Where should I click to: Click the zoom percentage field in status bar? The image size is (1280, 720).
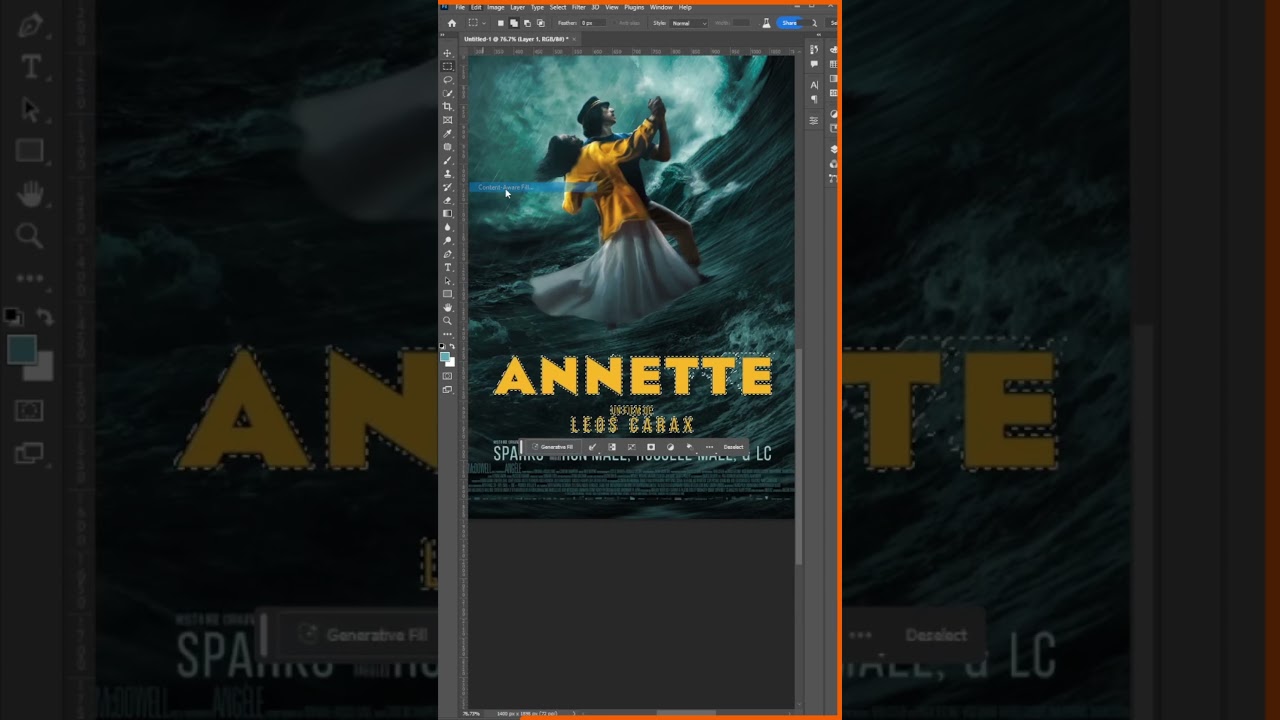pos(469,713)
